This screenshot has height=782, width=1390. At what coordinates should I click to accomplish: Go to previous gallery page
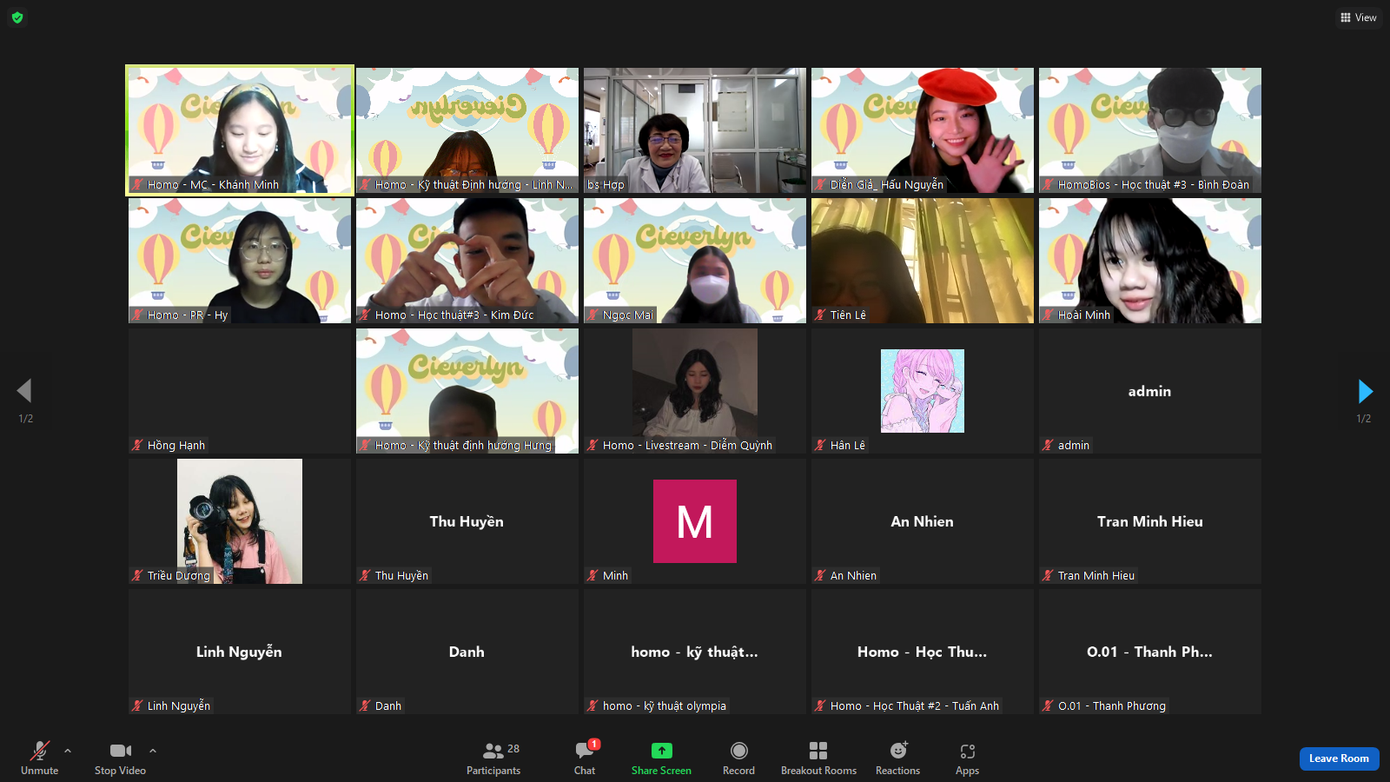(25, 391)
